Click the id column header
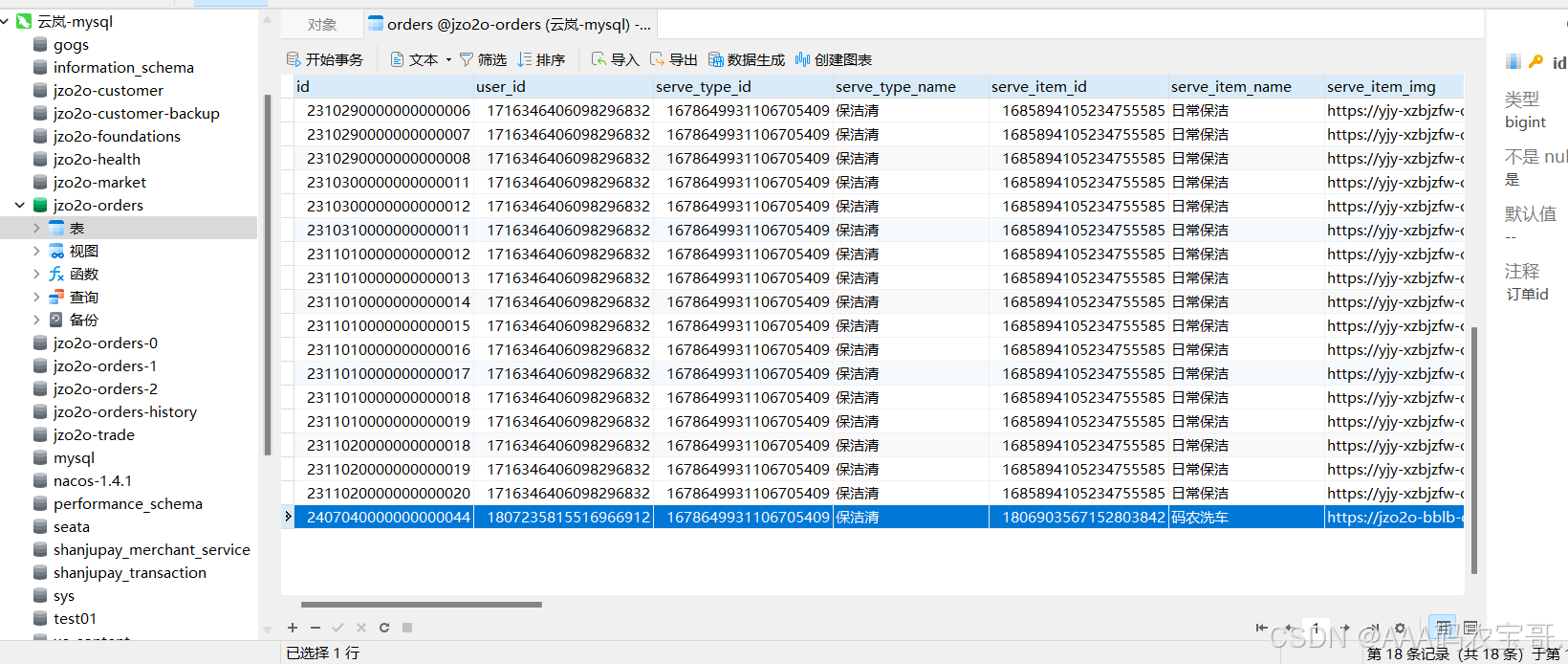The height and width of the screenshot is (664, 1568). click(383, 86)
